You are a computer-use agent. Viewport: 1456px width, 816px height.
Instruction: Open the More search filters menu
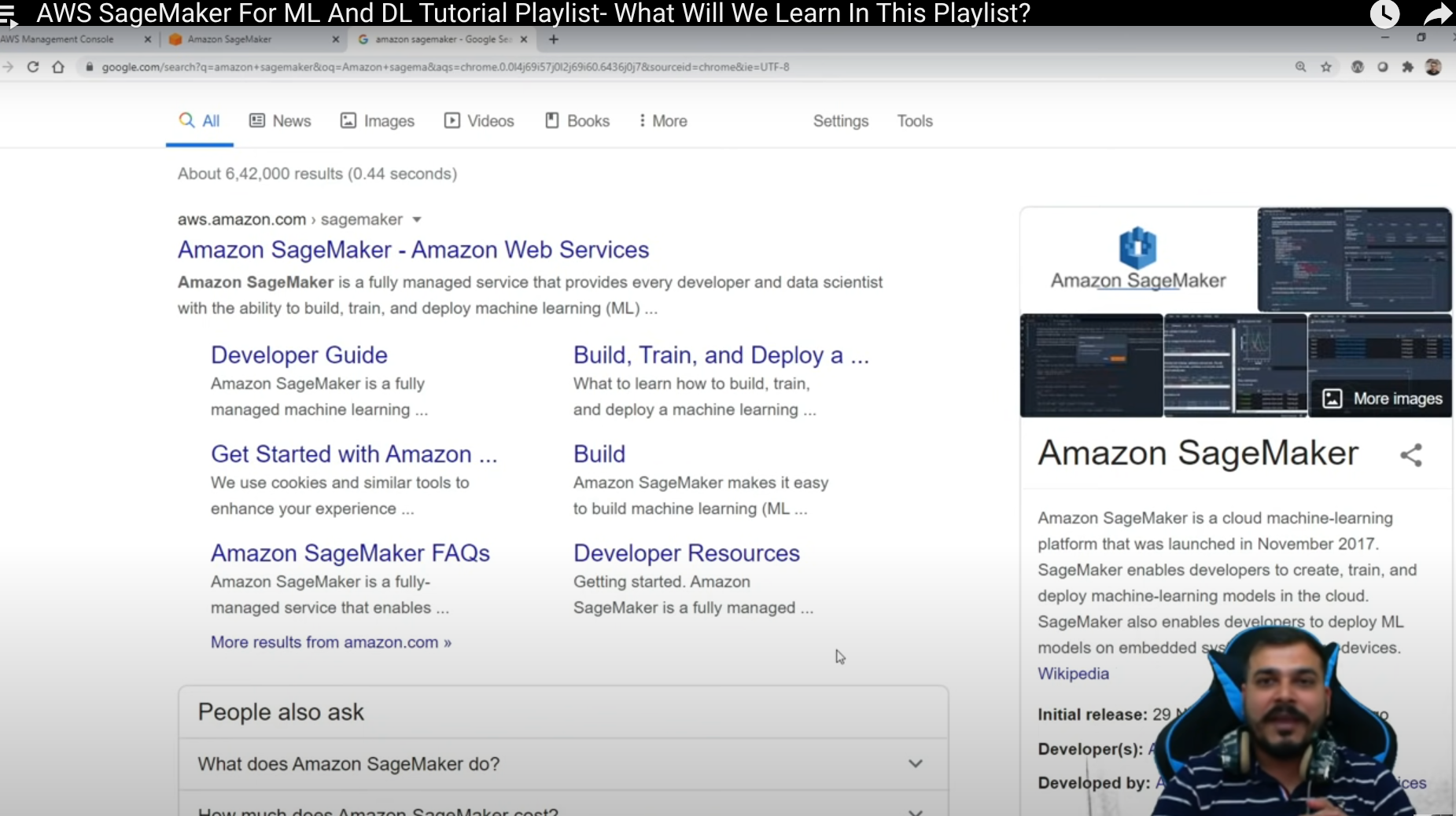click(x=663, y=121)
